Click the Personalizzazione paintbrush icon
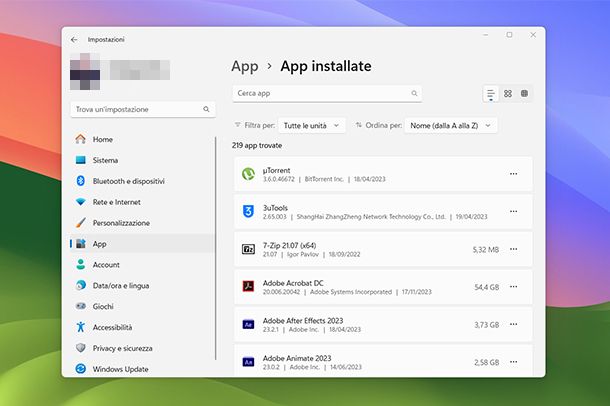This screenshot has width=610, height=406. (x=81, y=223)
